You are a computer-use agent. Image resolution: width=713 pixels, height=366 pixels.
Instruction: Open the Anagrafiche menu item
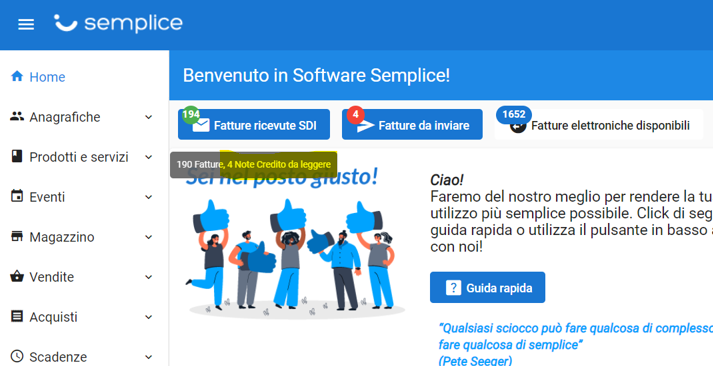[84, 117]
